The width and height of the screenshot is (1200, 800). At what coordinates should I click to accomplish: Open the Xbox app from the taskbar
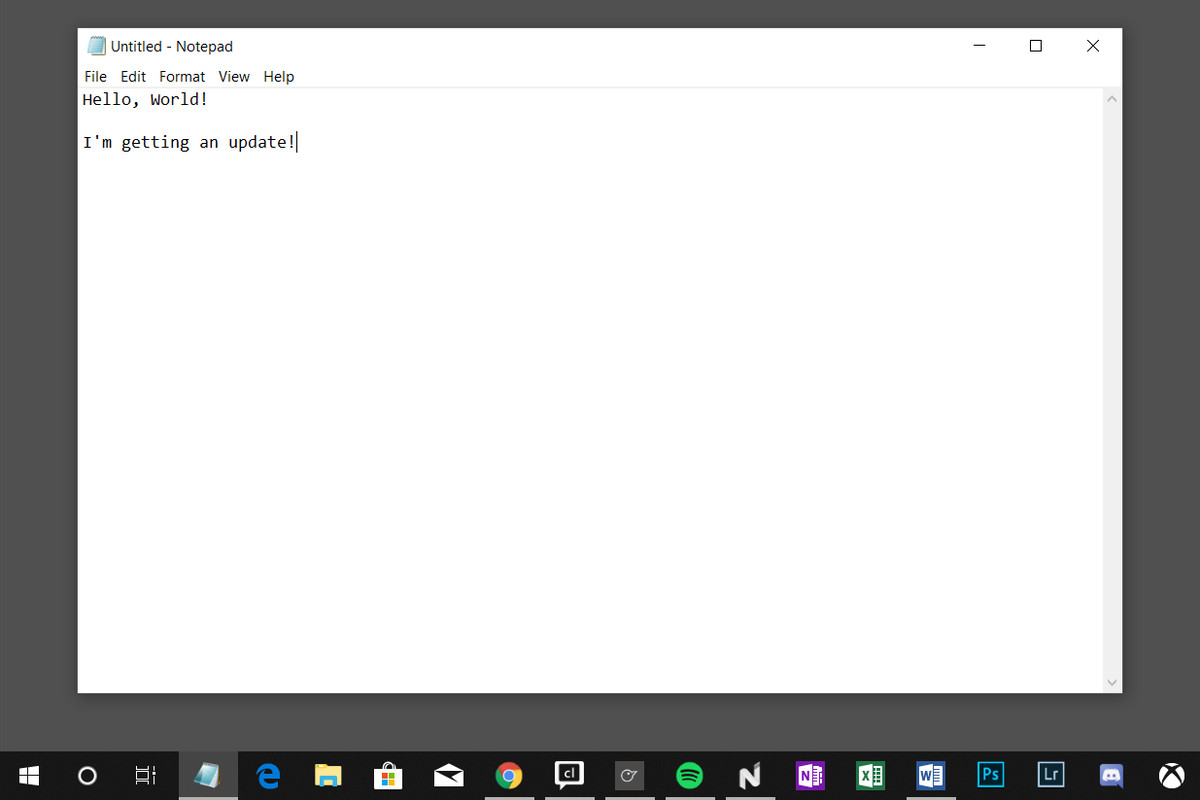[x=1171, y=775]
